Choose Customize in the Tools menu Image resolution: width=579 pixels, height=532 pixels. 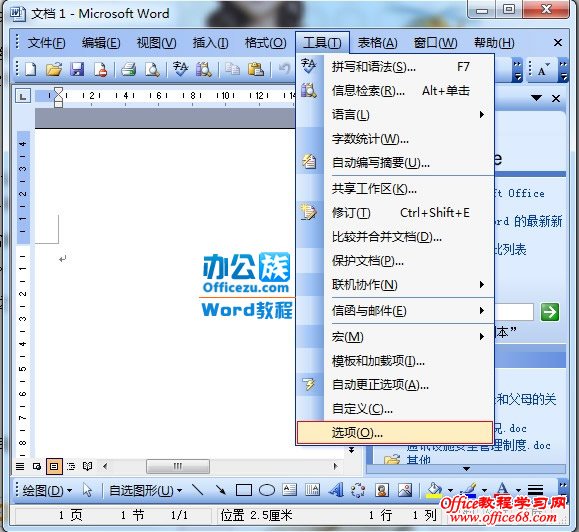click(395, 409)
